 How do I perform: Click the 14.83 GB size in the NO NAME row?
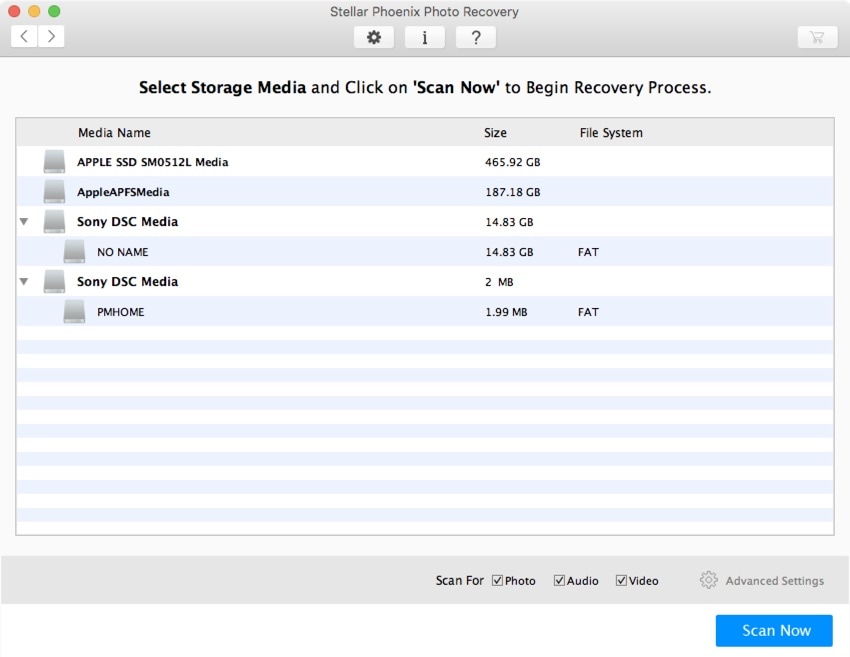tap(509, 252)
